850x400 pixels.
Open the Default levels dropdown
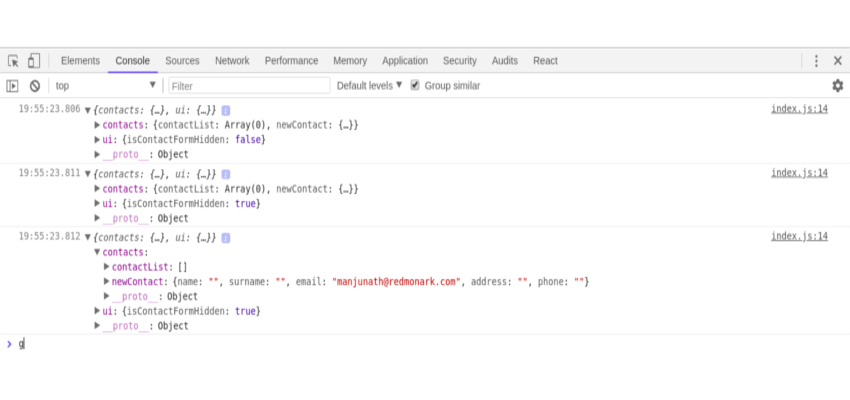[x=369, y=86]
